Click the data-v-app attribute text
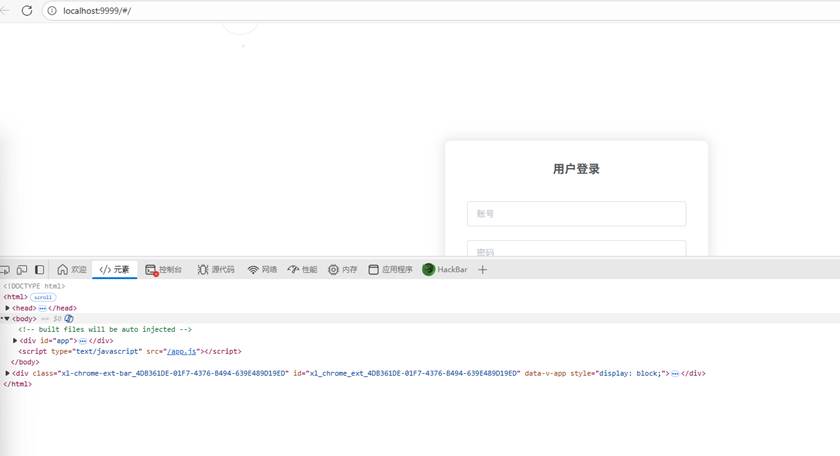Viewport: 840px width, 456px height. point(545,373)
